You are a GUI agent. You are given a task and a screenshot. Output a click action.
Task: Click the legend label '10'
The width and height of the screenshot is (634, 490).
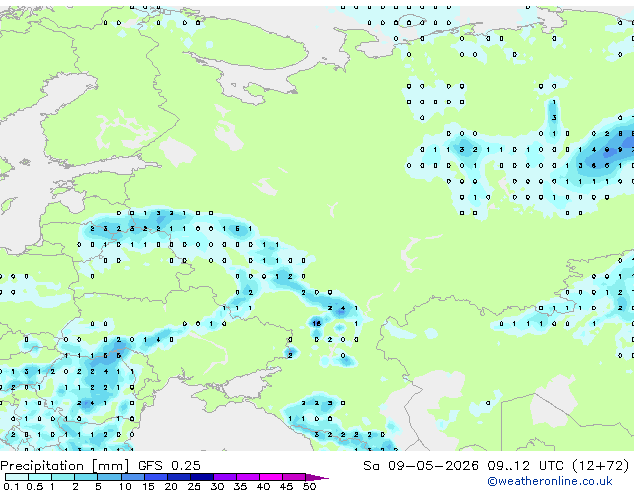pyautogui.click(x=125, y=486)
